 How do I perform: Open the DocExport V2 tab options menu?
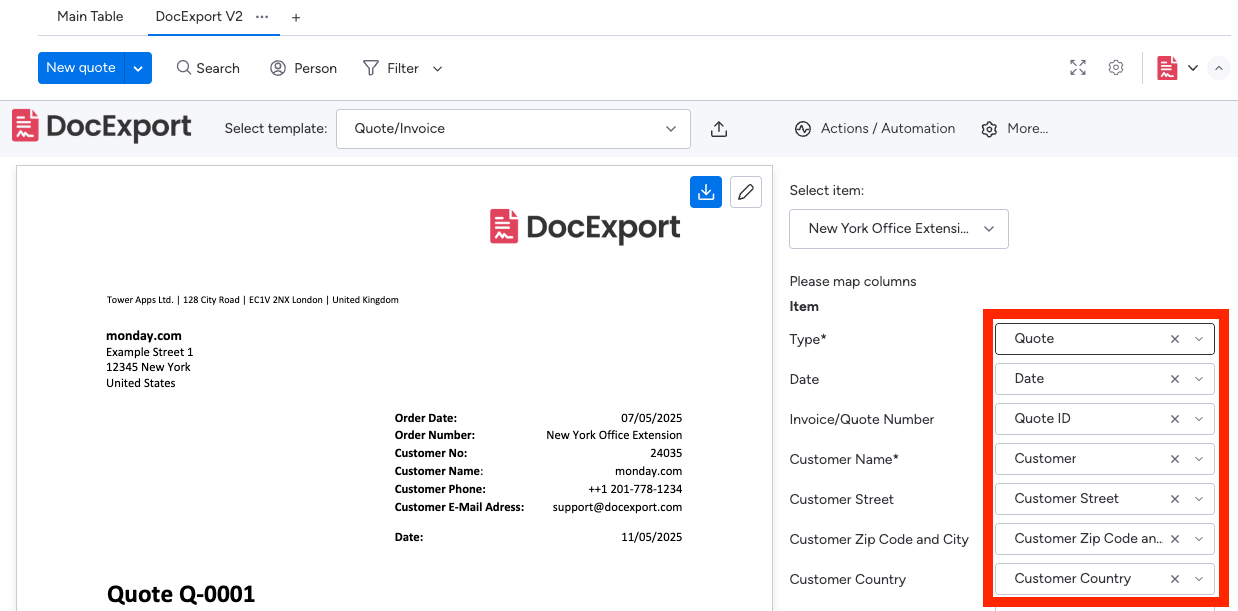[262, 17]
